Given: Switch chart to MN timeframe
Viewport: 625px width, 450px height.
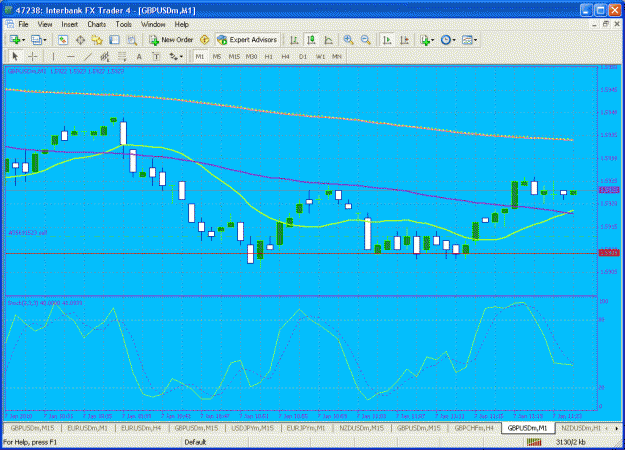Looking at the screenshot, I should [337, 57].
